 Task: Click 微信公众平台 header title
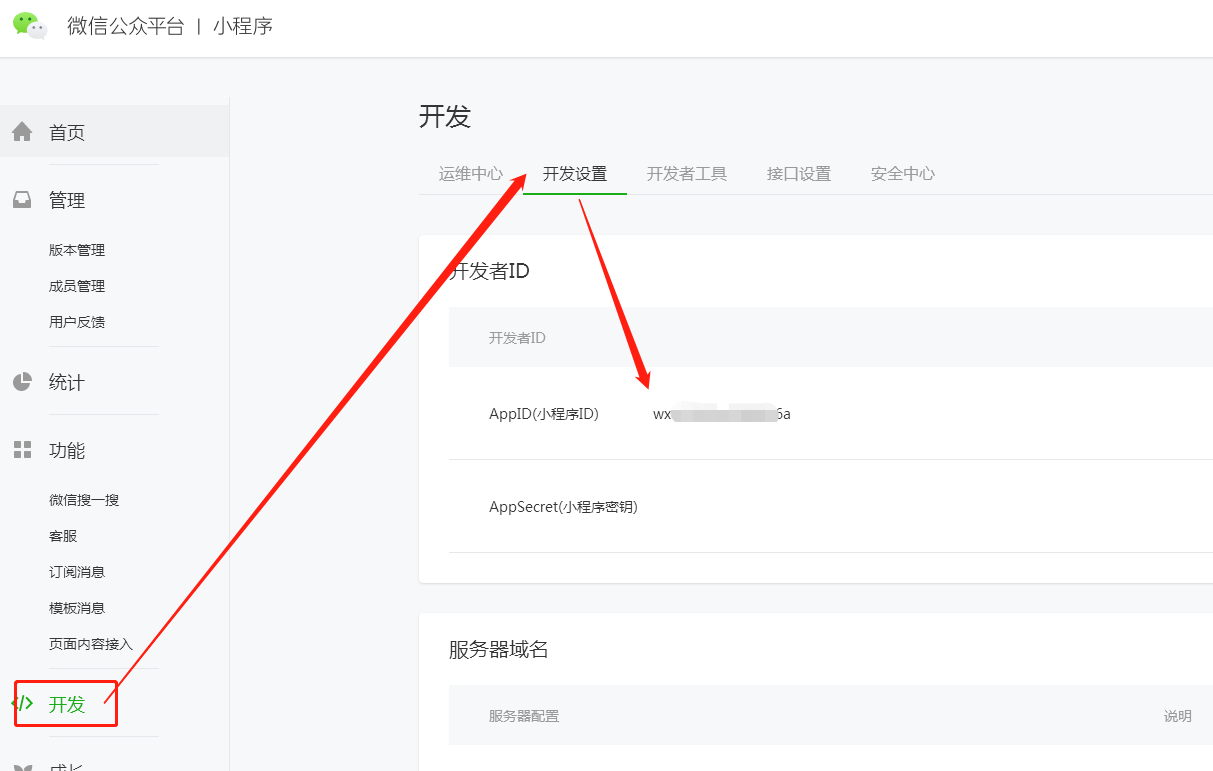coord(126,26)
